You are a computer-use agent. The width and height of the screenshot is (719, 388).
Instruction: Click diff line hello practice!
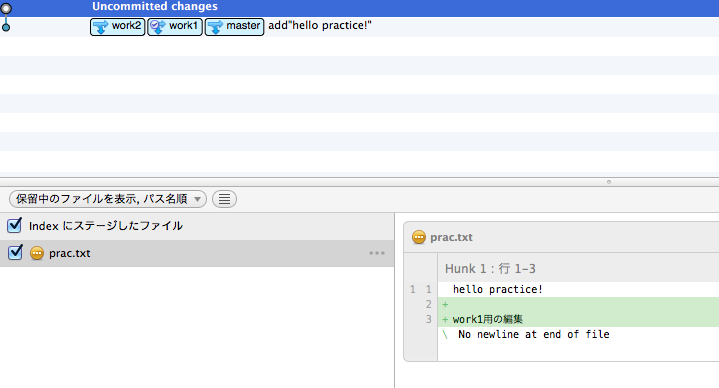(578, 289)
